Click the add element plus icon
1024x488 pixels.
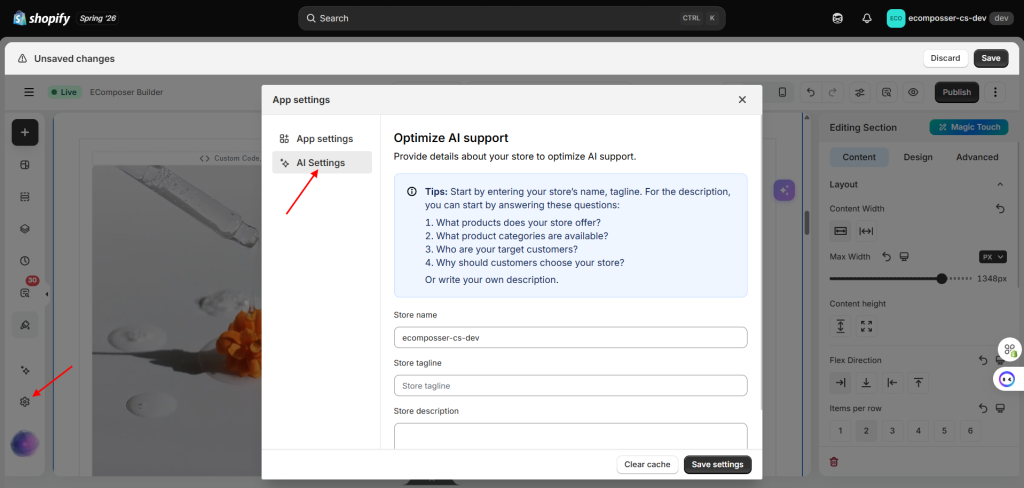click(x=25, y=133)
